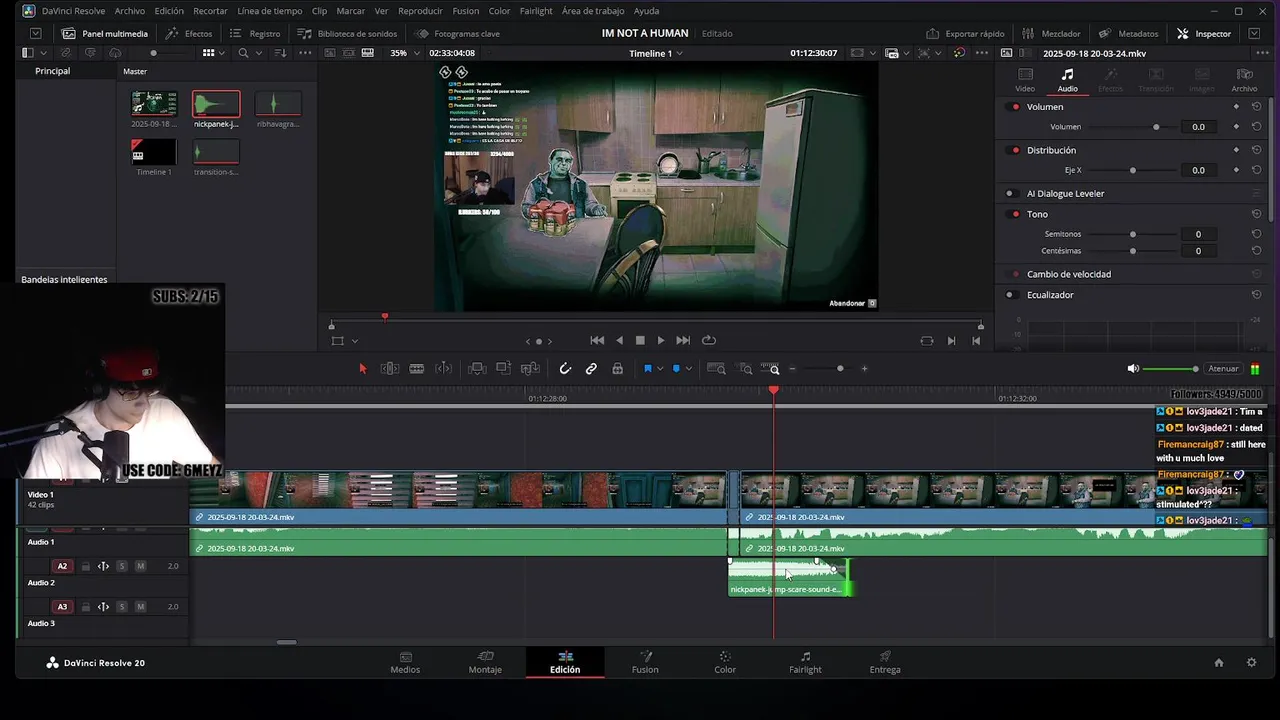
Task: Click Exportar rápido
Action: tap(965, 33)
